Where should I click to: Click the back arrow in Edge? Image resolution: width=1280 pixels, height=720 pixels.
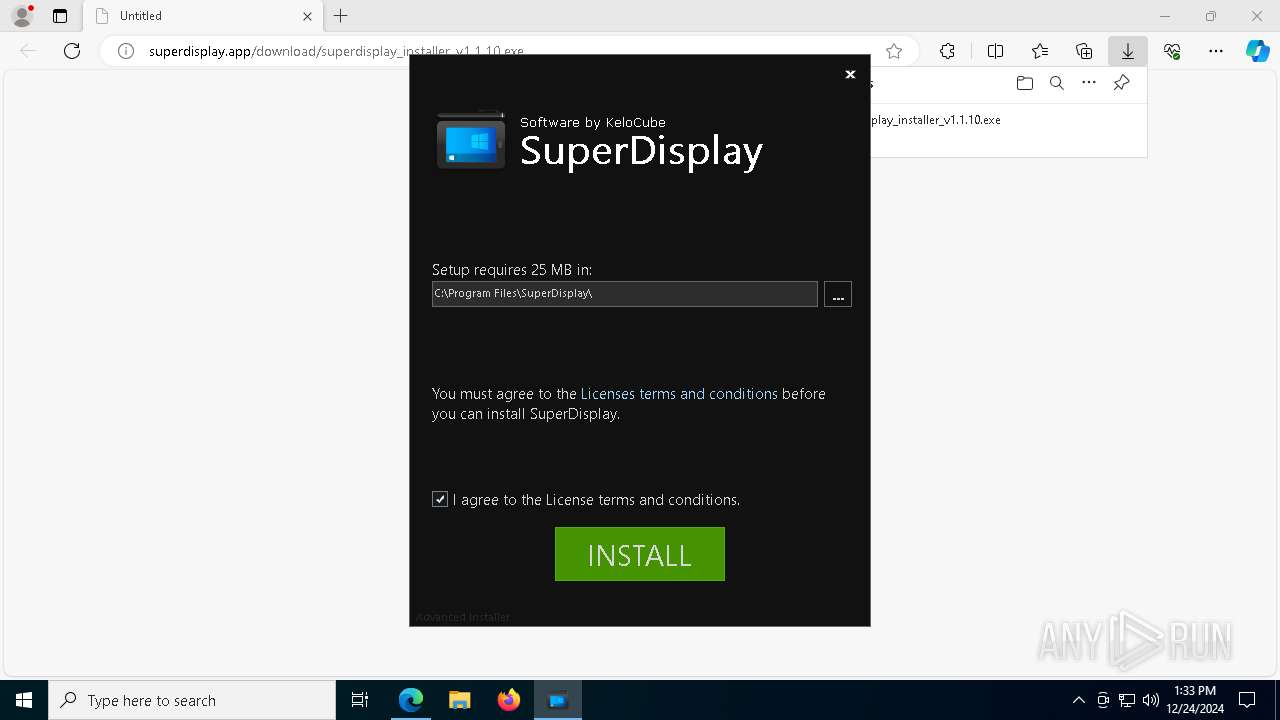pos(28,51)
